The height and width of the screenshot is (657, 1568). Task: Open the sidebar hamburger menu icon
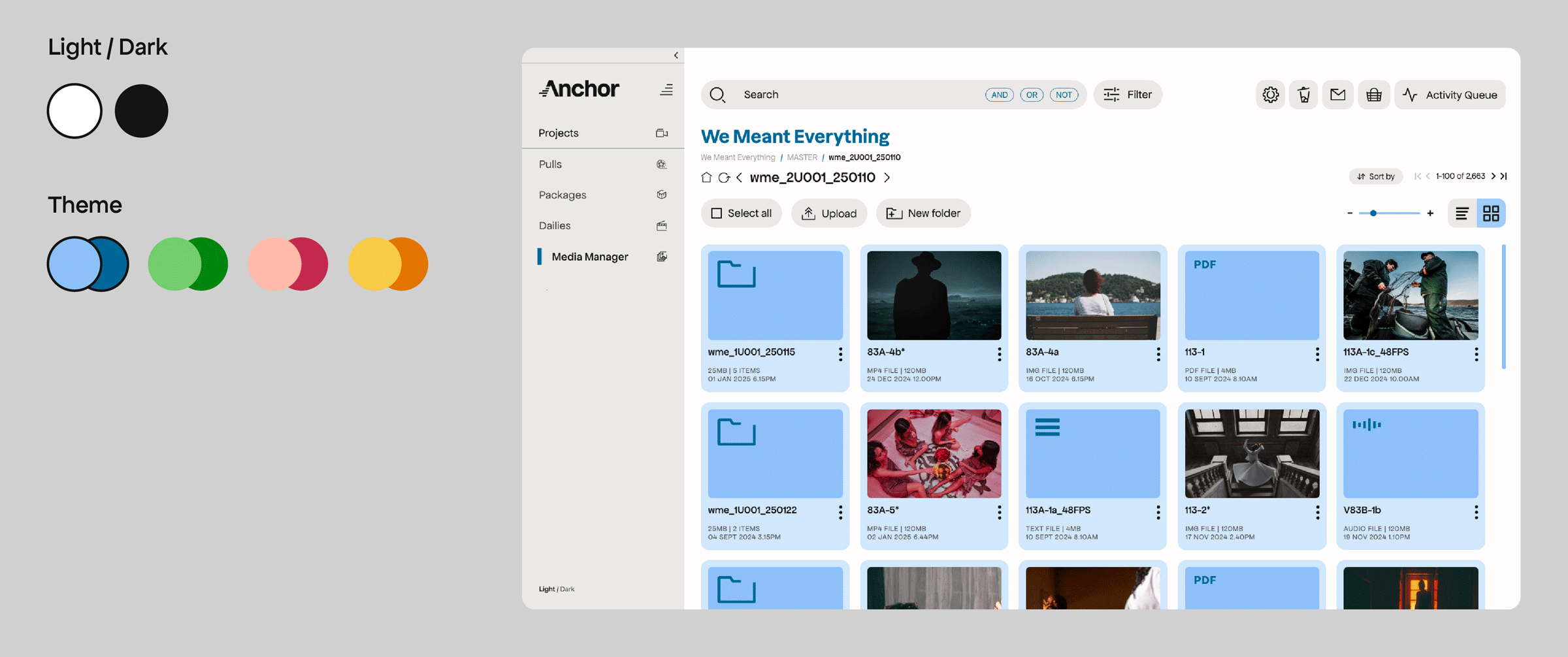(x=666, y=89)
